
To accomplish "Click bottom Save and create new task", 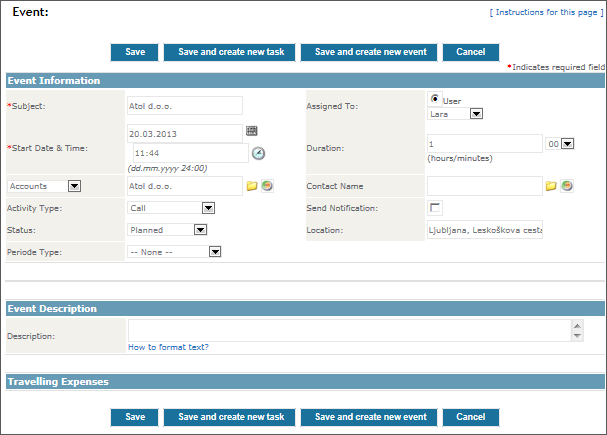I will point(231,417).
